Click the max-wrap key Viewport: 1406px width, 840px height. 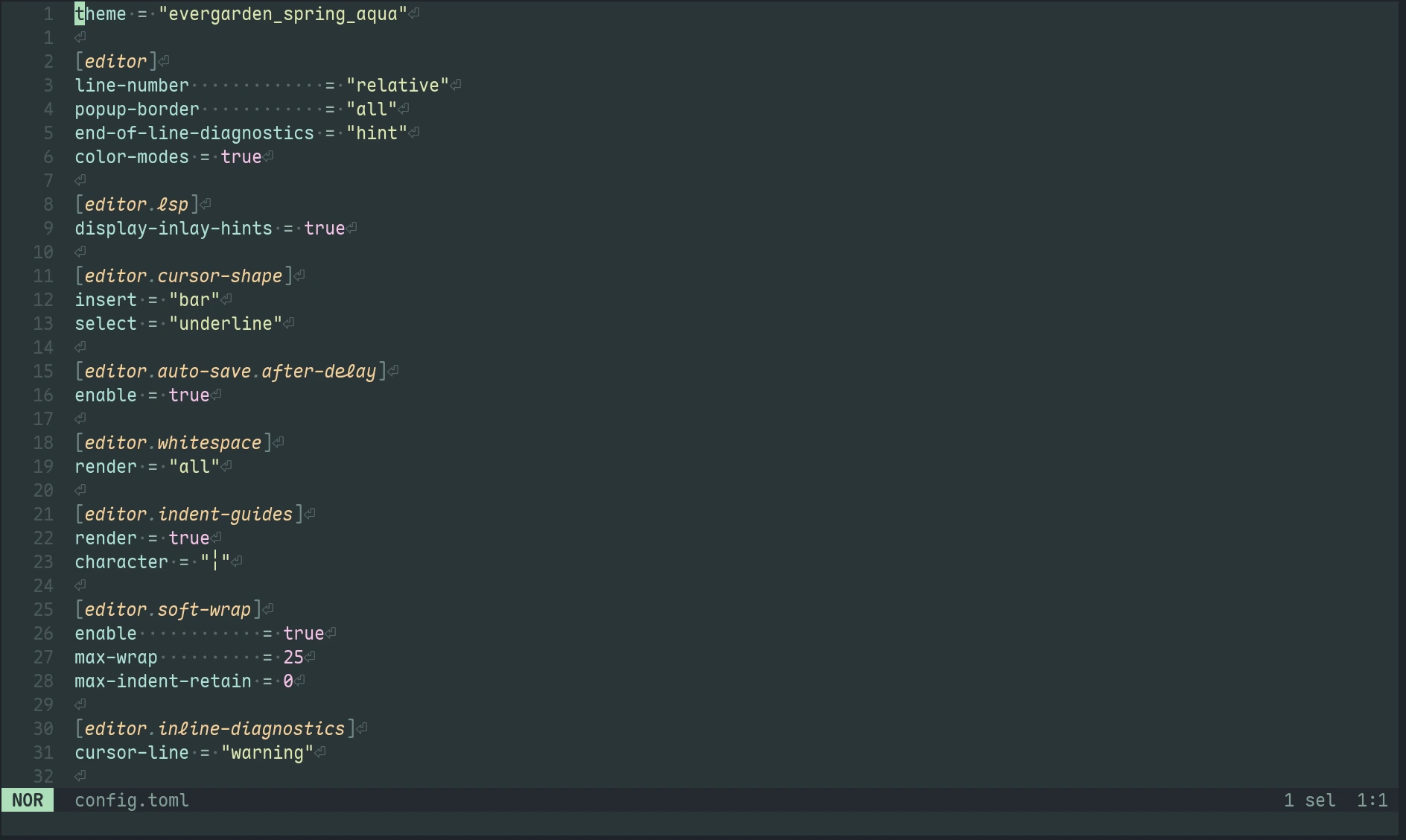[x=116, y=658]
